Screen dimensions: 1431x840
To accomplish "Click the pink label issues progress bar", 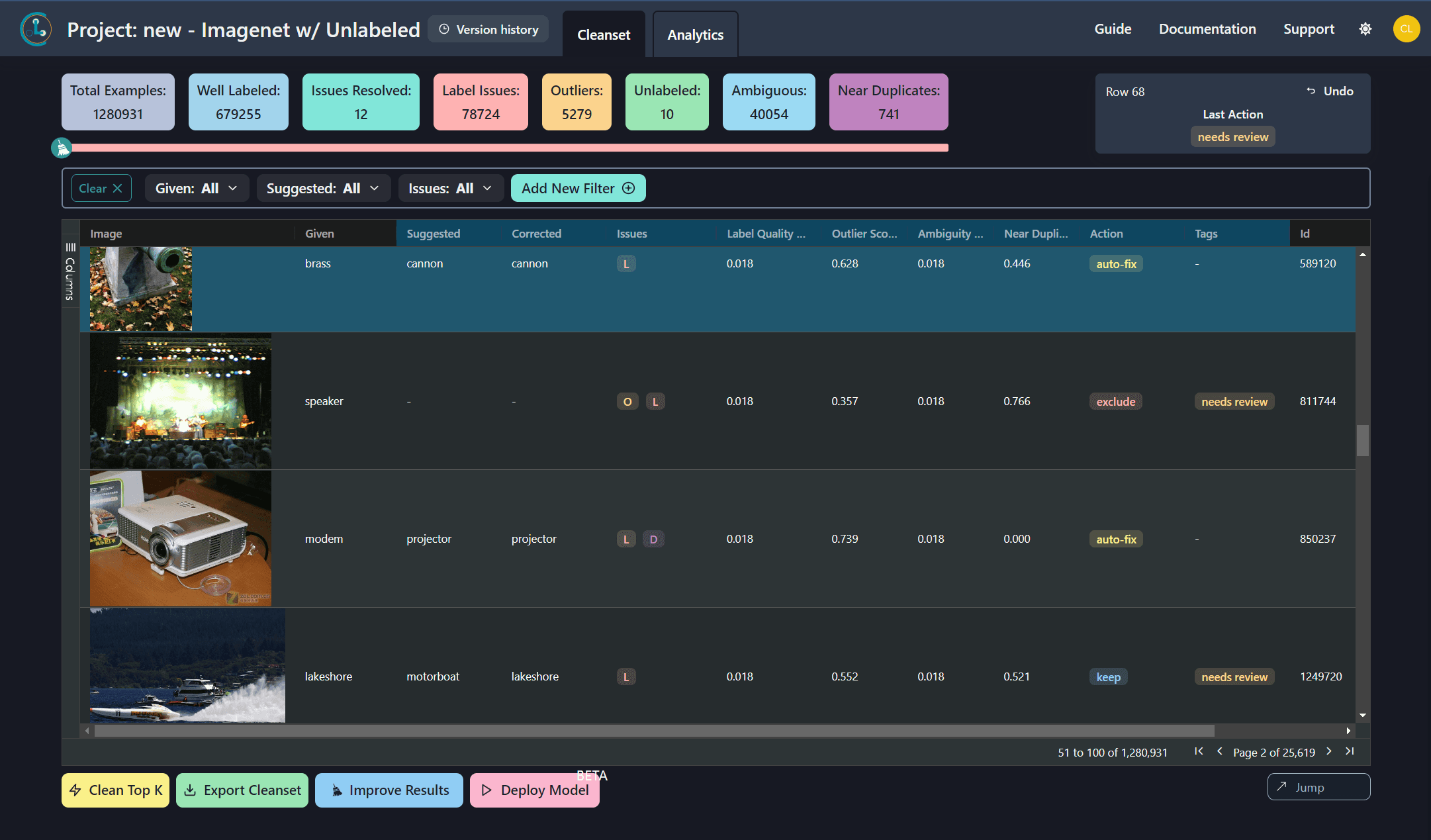I will point(510,147).
